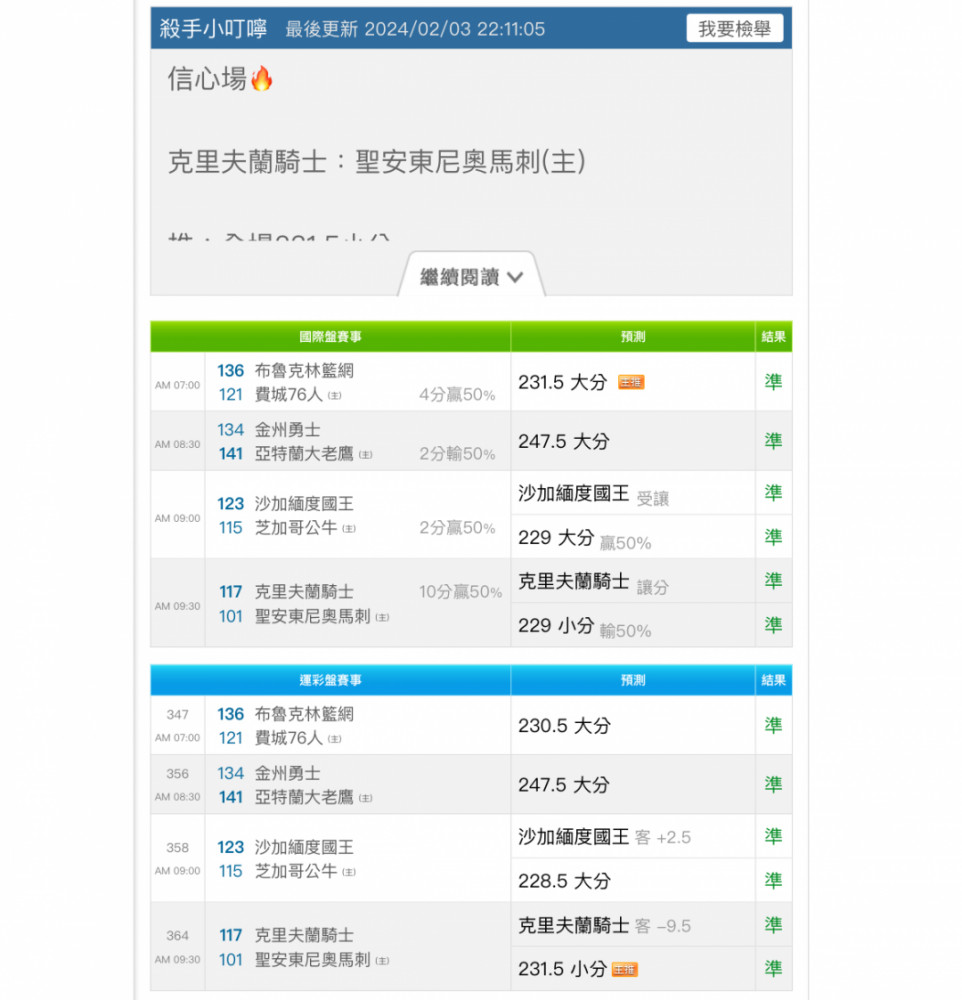Screen dimensions: 962x1000
Task: Click the 2分輸50% spread note
Action: point(457,454)
